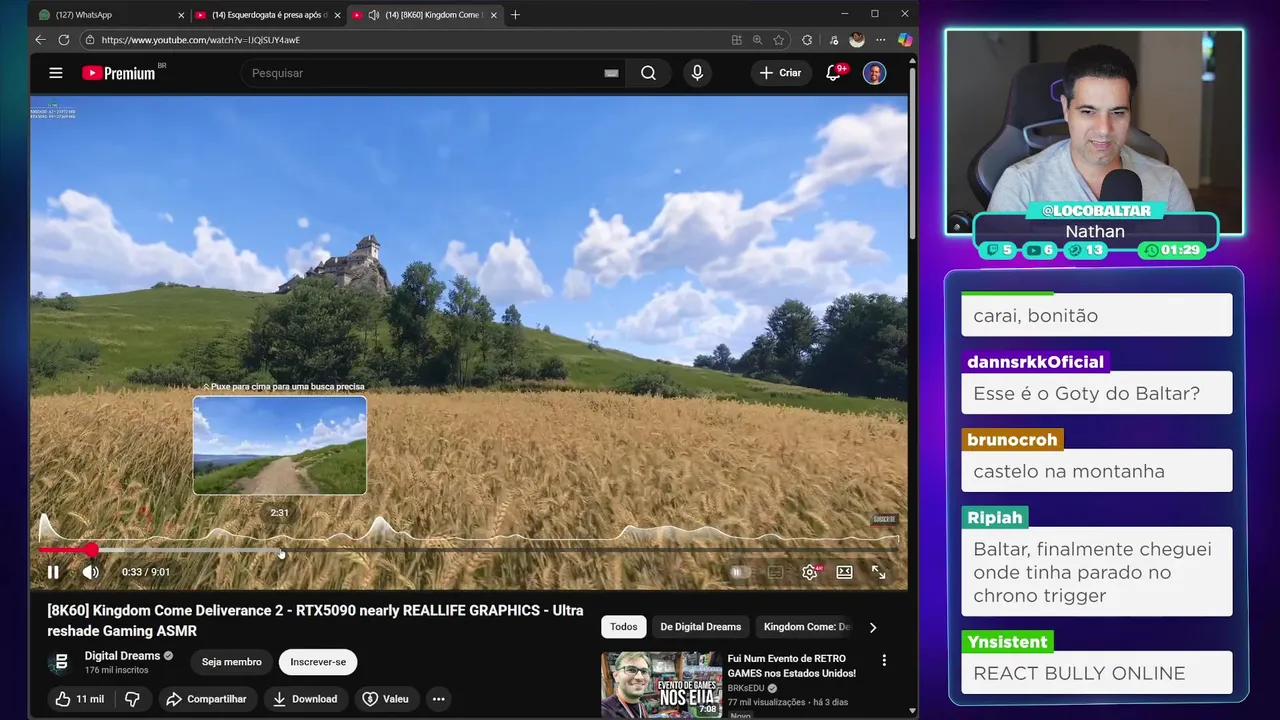Select the Kingdom Come chip
The height and width of the screenshot is (720, 1280).
pos(806,627)
